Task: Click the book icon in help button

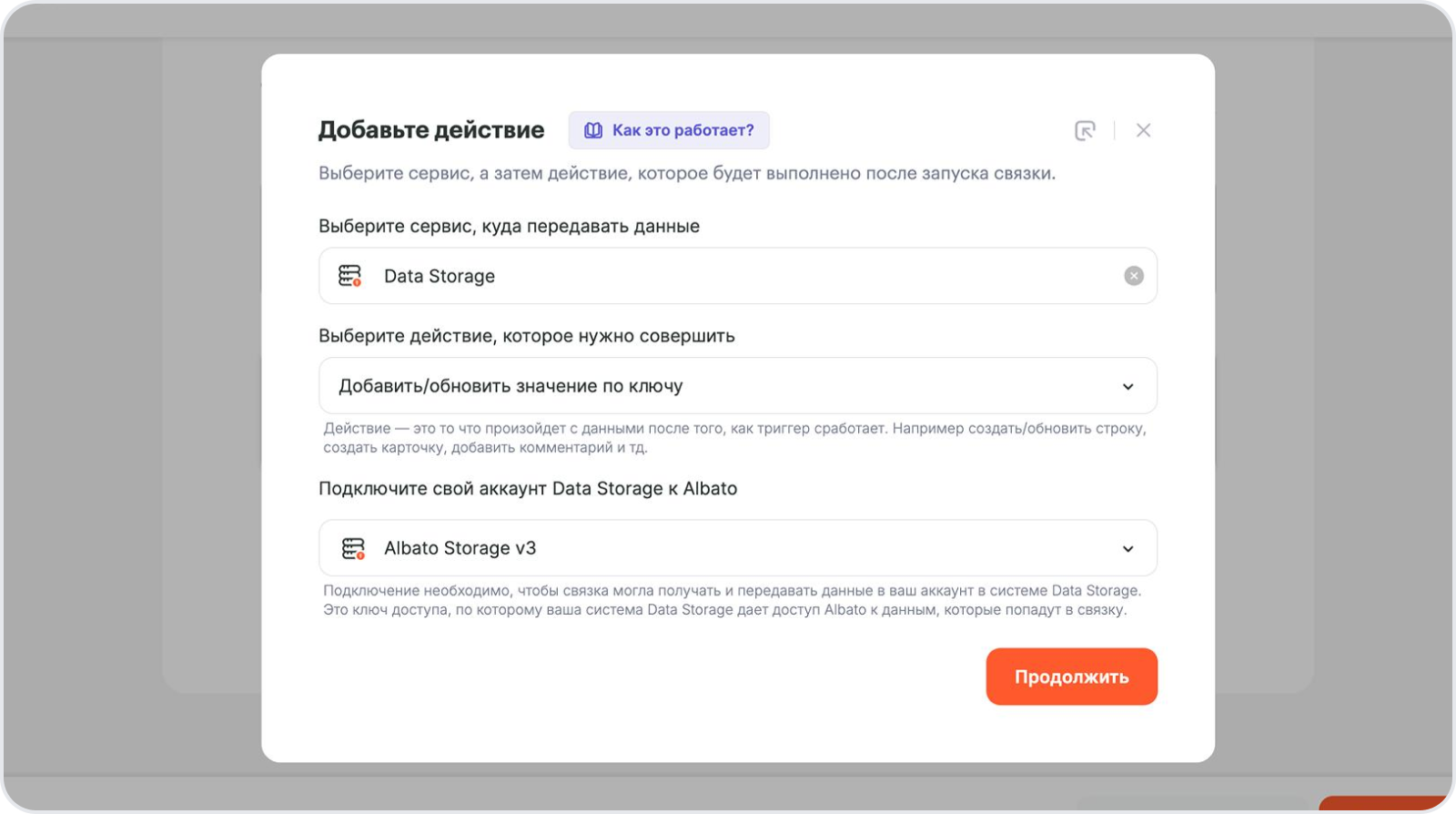Action: point(593,130)
